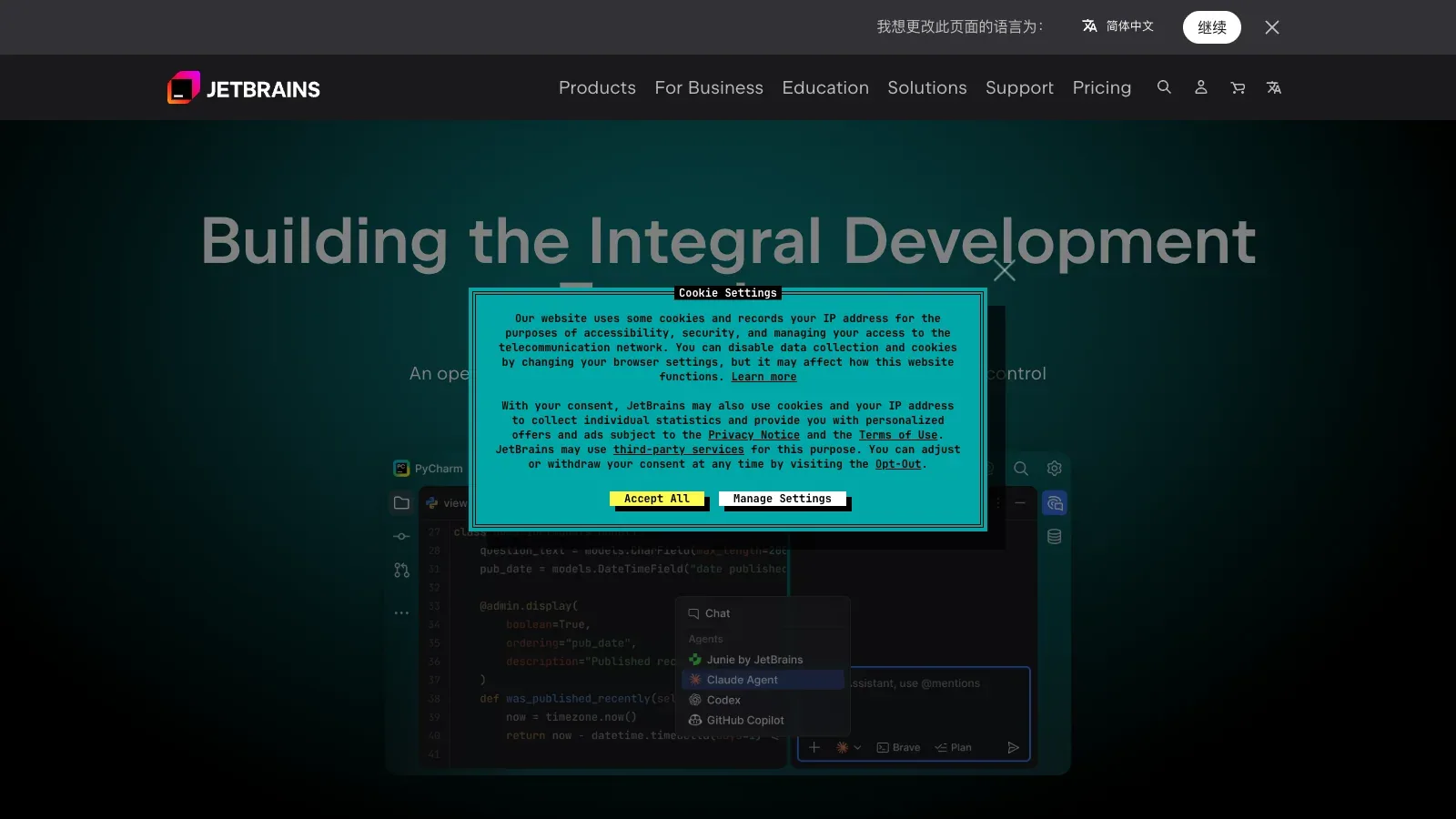This screenshot has width=1456, height=819.
Task: Open the shopping cart icon
Action: pyautogui.click(x=1238, y=87)
